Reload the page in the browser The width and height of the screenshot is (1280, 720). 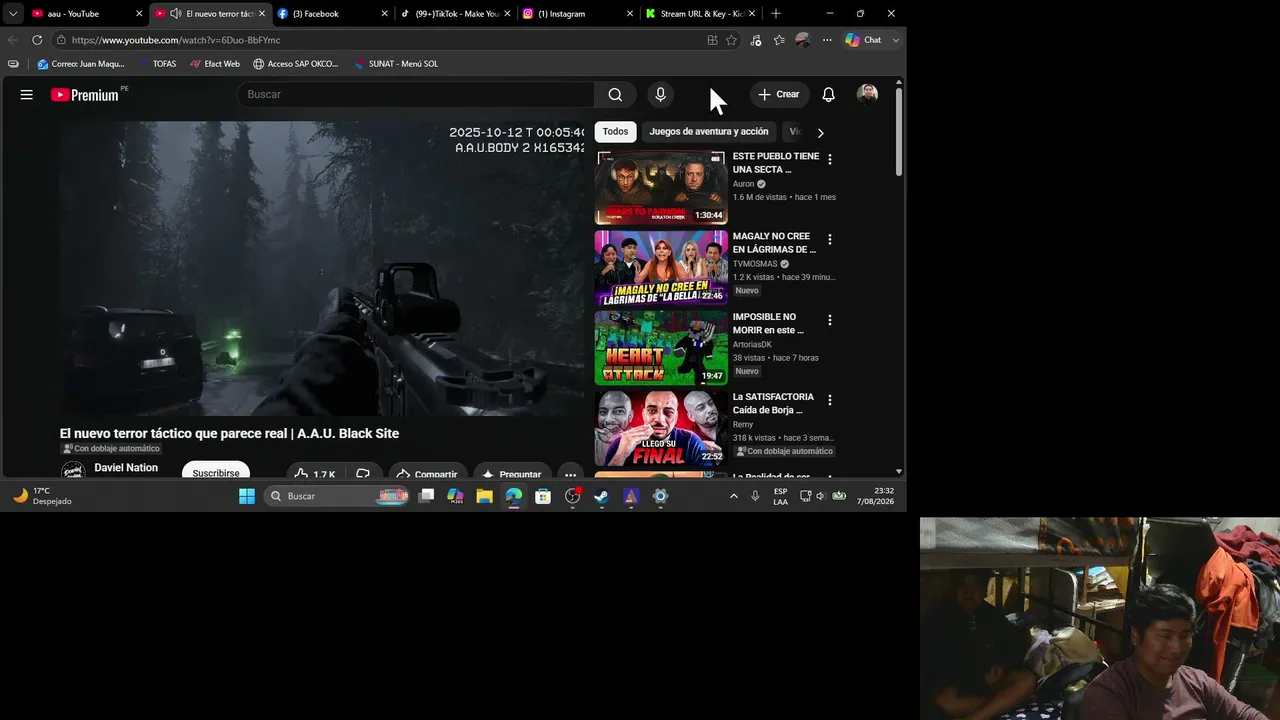click(37, 40)
